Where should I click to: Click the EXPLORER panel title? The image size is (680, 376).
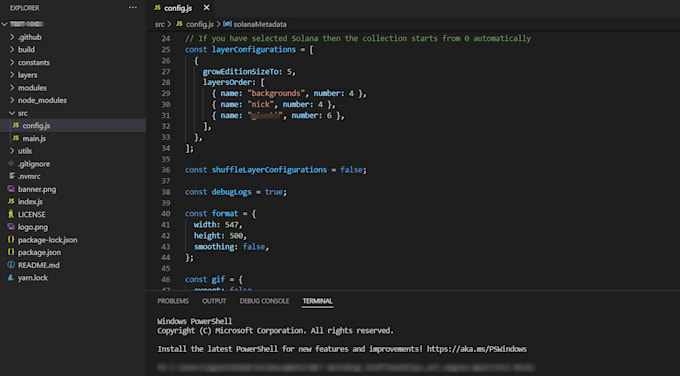coord(24,8)
